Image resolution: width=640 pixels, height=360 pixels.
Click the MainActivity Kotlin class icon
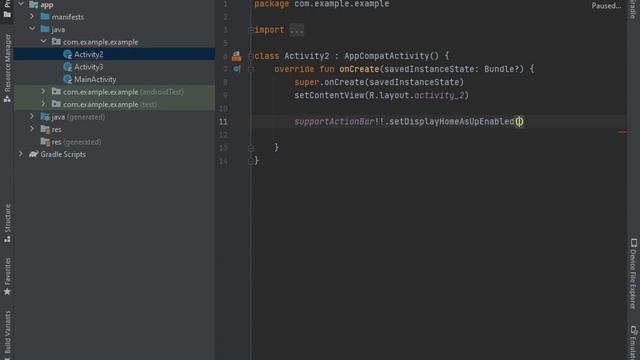67,79
